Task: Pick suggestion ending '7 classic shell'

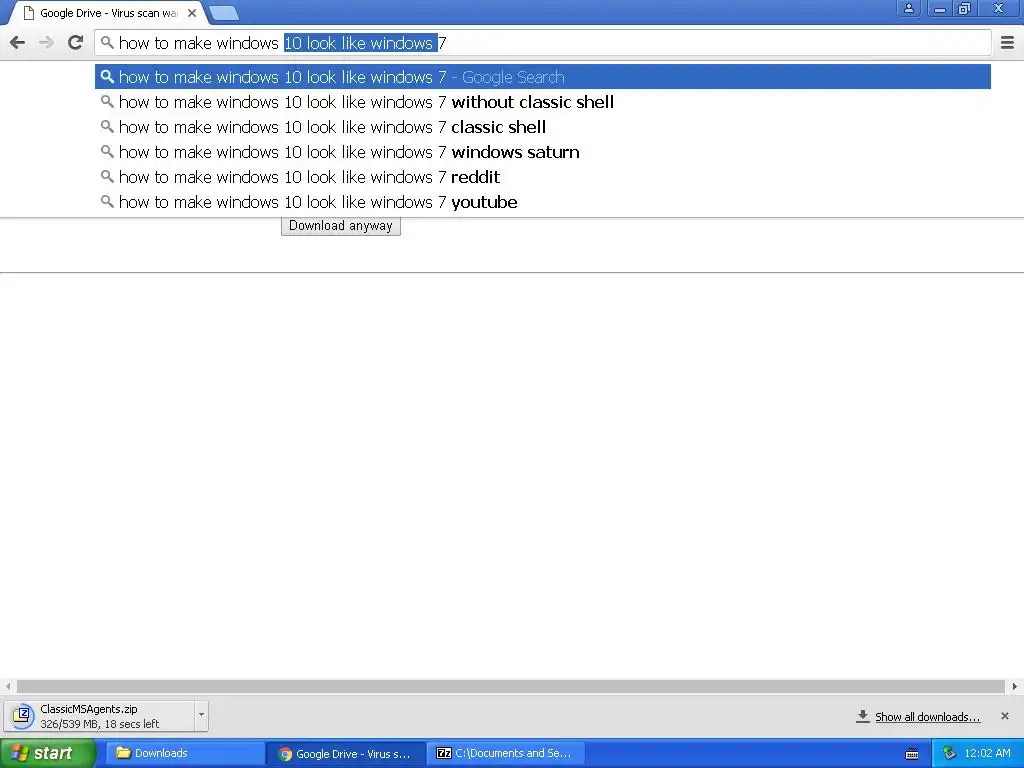Action: 543,127
